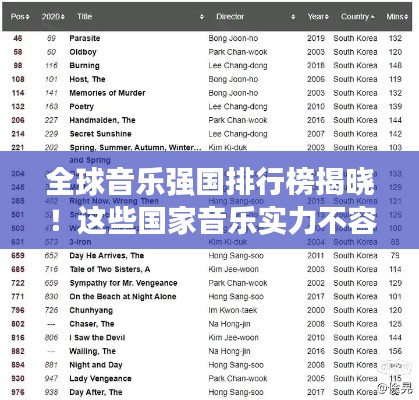Select position number 976
The width and height of the screenshot is (419, 400).
18,392
